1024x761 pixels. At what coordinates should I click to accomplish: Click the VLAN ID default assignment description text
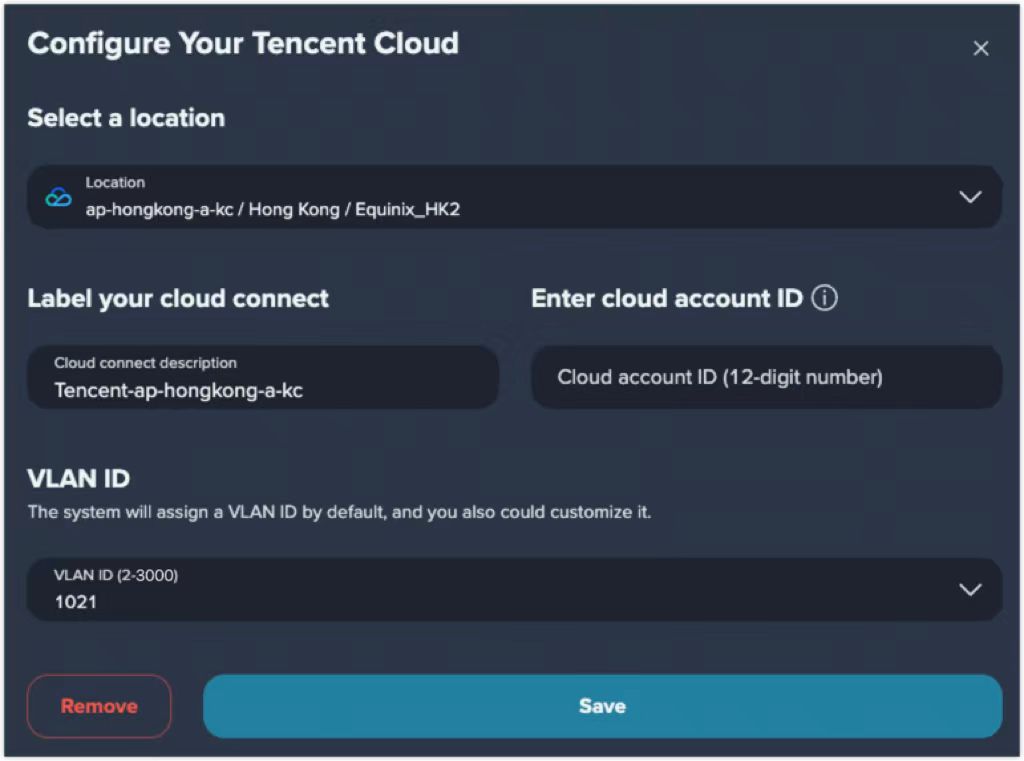(x=339, y=512)
